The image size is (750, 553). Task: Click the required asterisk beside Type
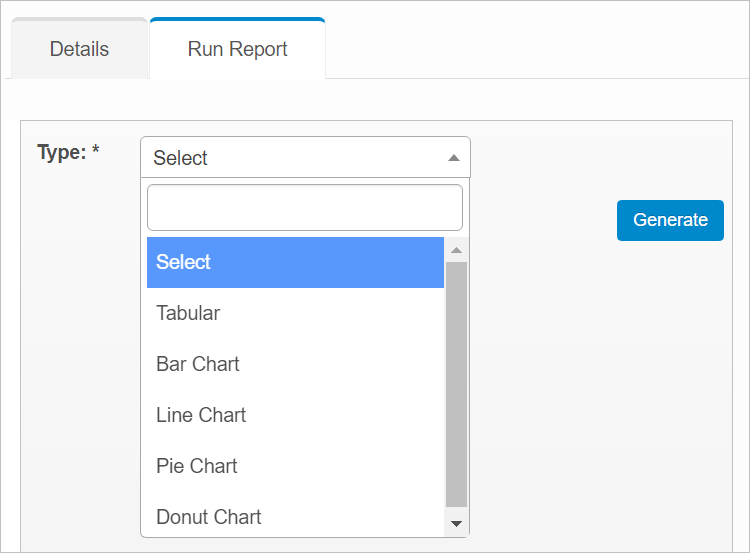coord(96,152)
